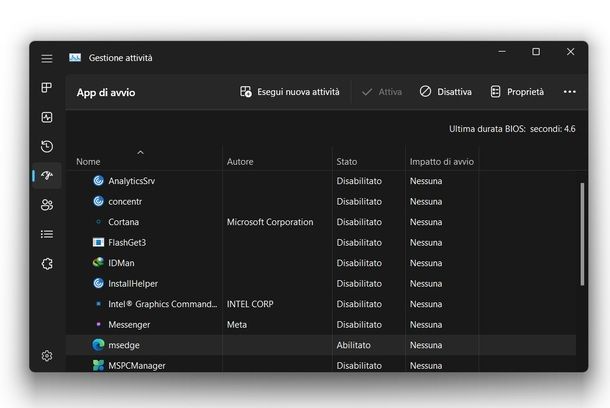Open the Users page in sidebar

pos(47,205)
